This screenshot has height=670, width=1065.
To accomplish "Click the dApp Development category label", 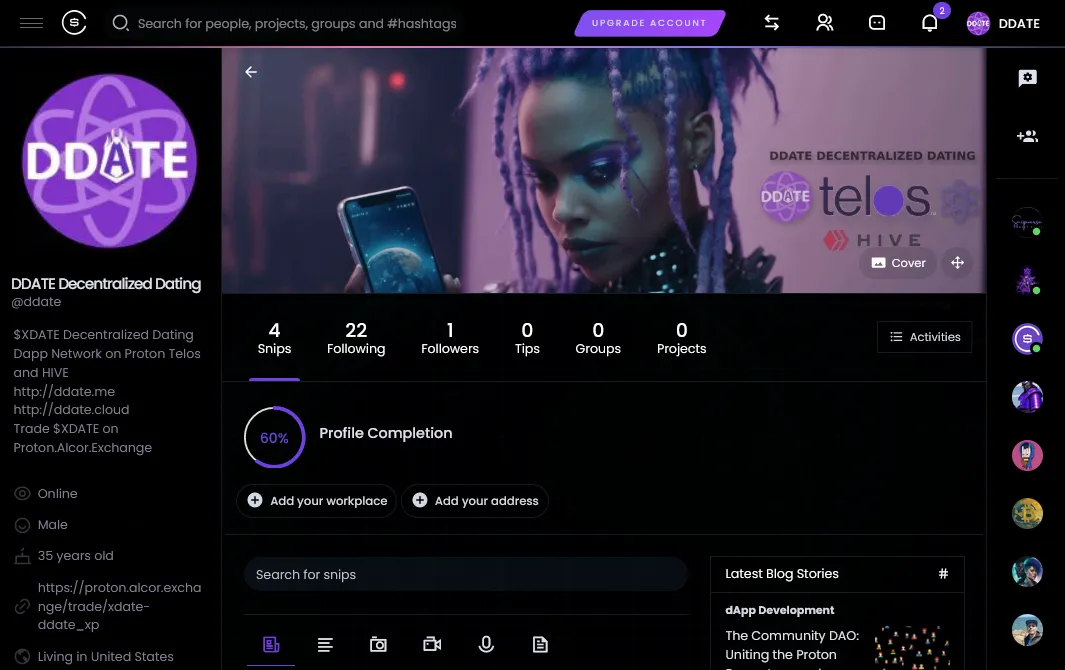I will (780, 610).
